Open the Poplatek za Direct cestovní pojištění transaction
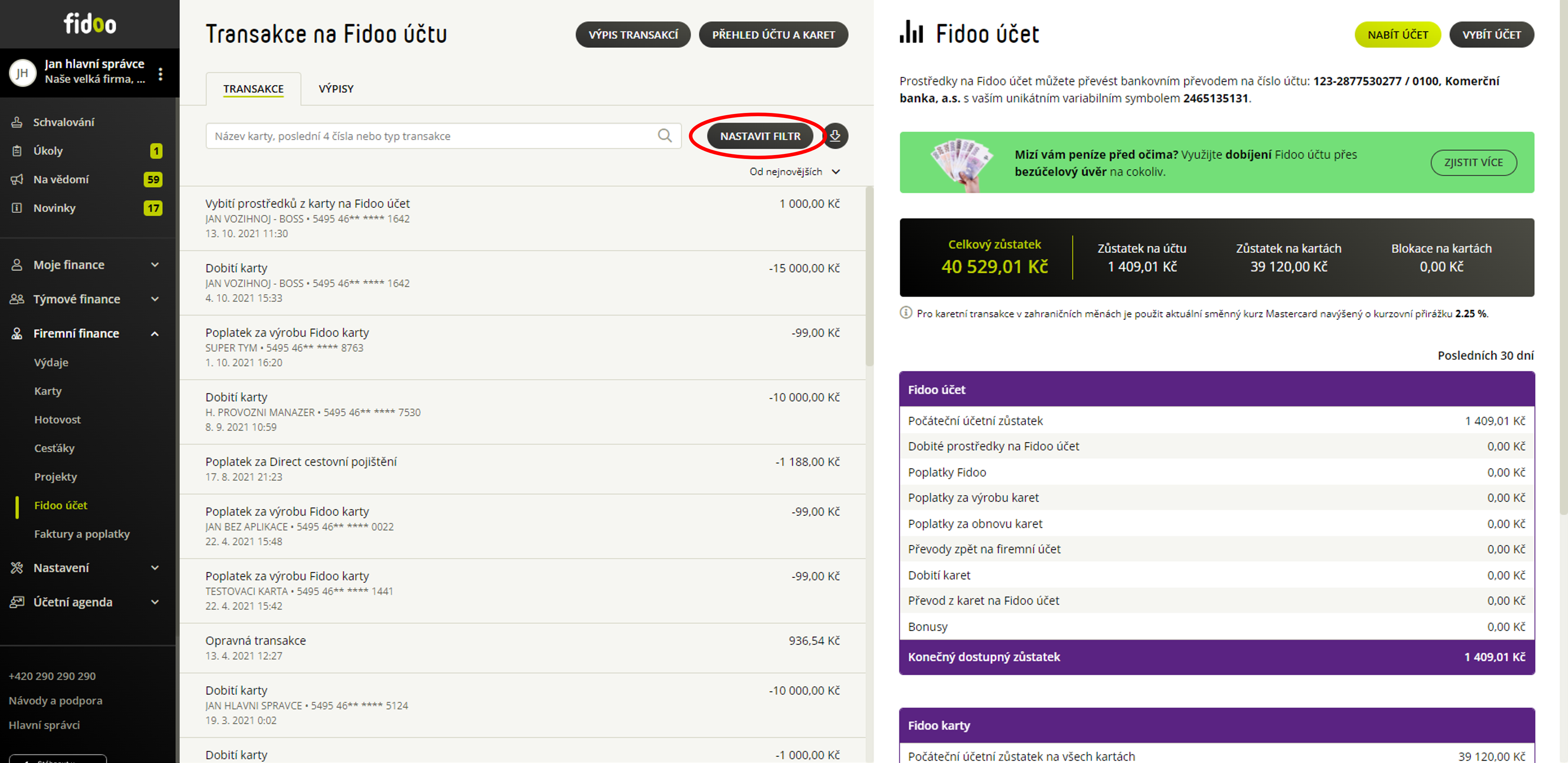The width and height of the screenshot is (1568, 763). point(523,469)
